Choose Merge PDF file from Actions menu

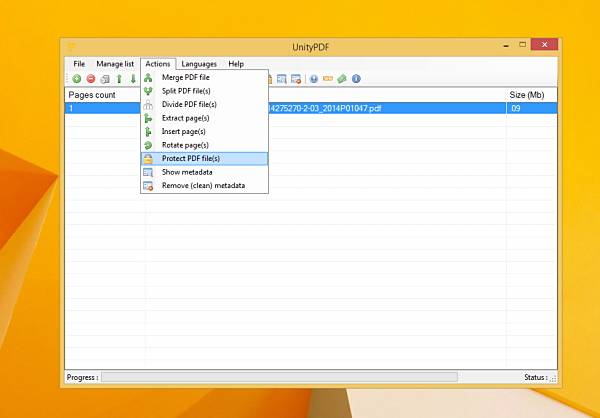pos(204,77)
